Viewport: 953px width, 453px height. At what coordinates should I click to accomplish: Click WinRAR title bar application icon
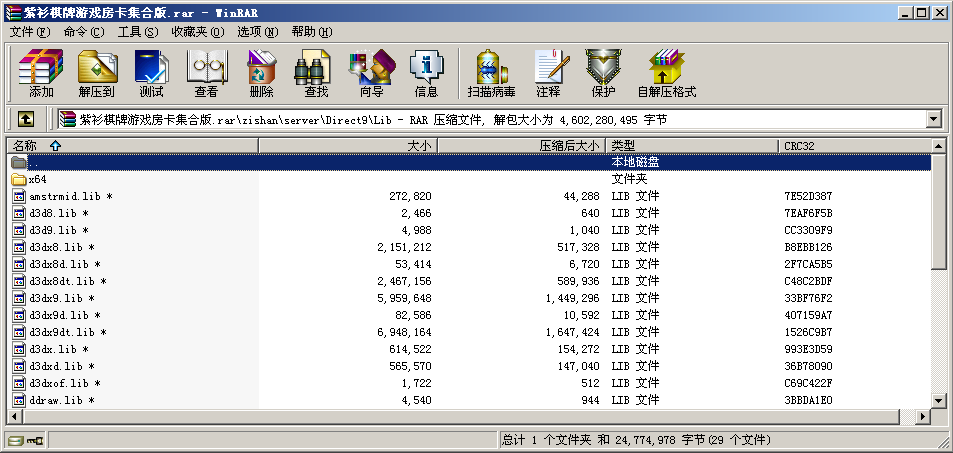13,13
